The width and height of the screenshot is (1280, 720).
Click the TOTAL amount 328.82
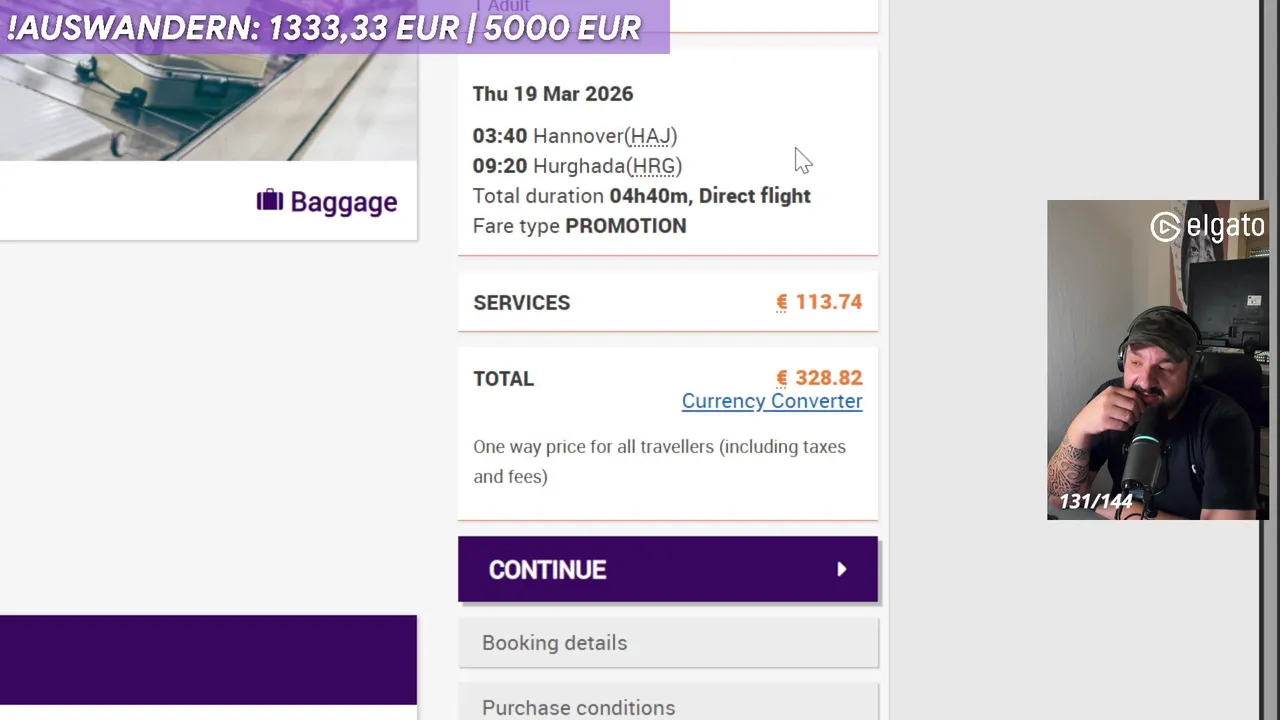tap(828, 378)
